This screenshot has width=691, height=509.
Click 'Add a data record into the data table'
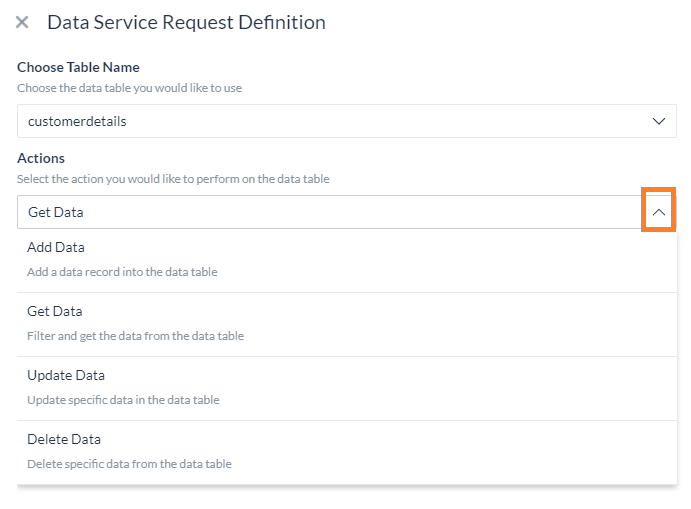point(122,272)
